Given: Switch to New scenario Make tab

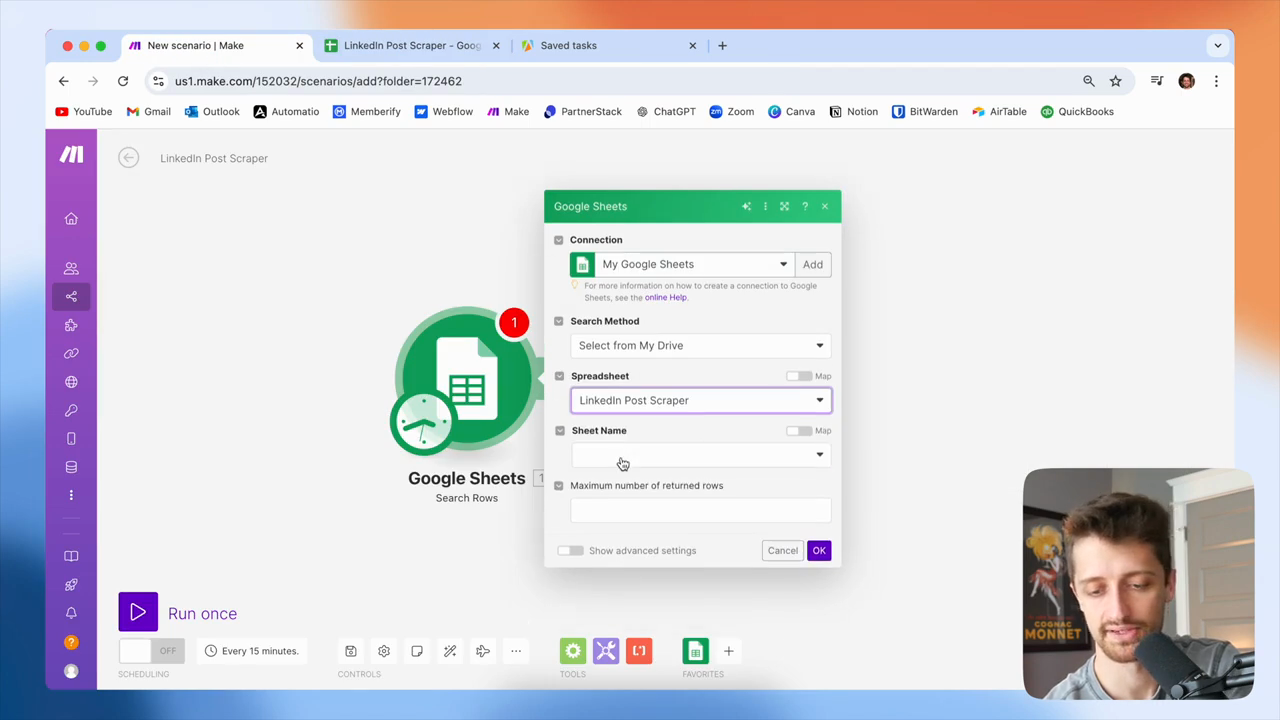Looking at the screenshot, I should [x=216, y=45].
